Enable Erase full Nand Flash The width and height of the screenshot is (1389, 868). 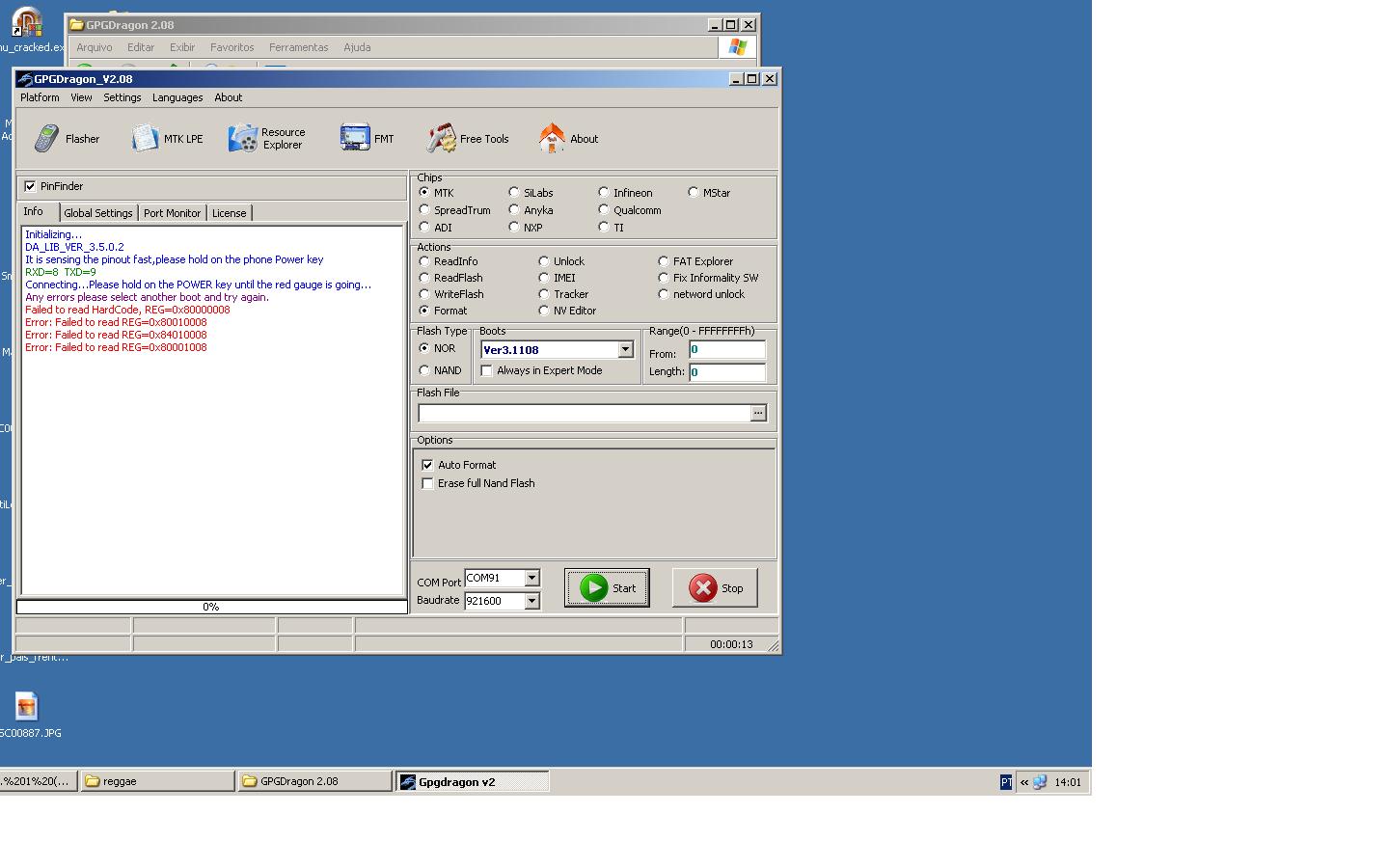pyautogui.click(x=427, y=483)
